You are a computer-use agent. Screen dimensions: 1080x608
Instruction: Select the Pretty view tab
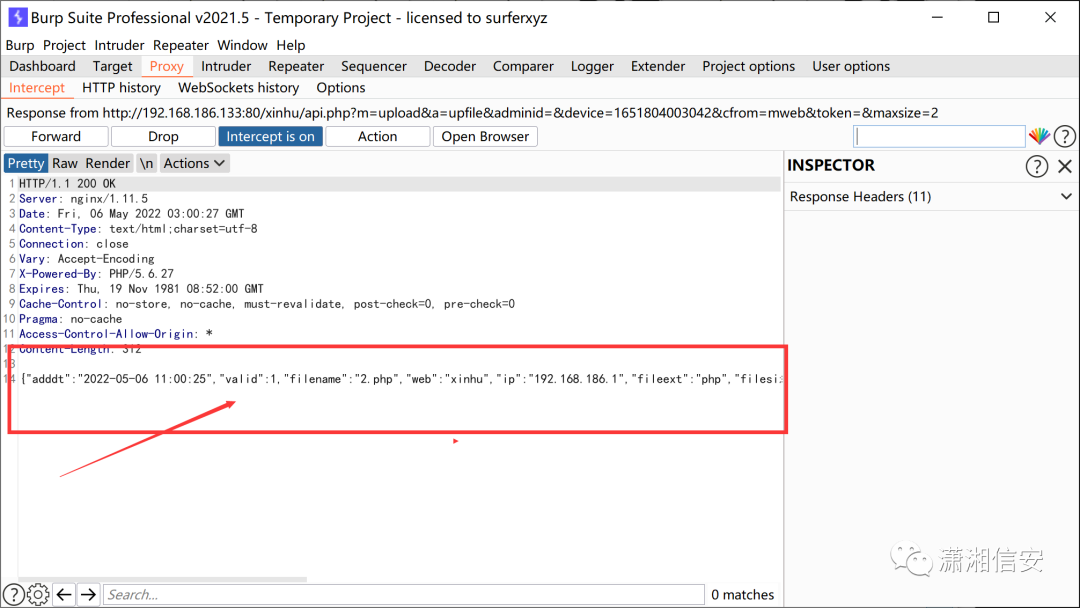click(x=25, y=163)
